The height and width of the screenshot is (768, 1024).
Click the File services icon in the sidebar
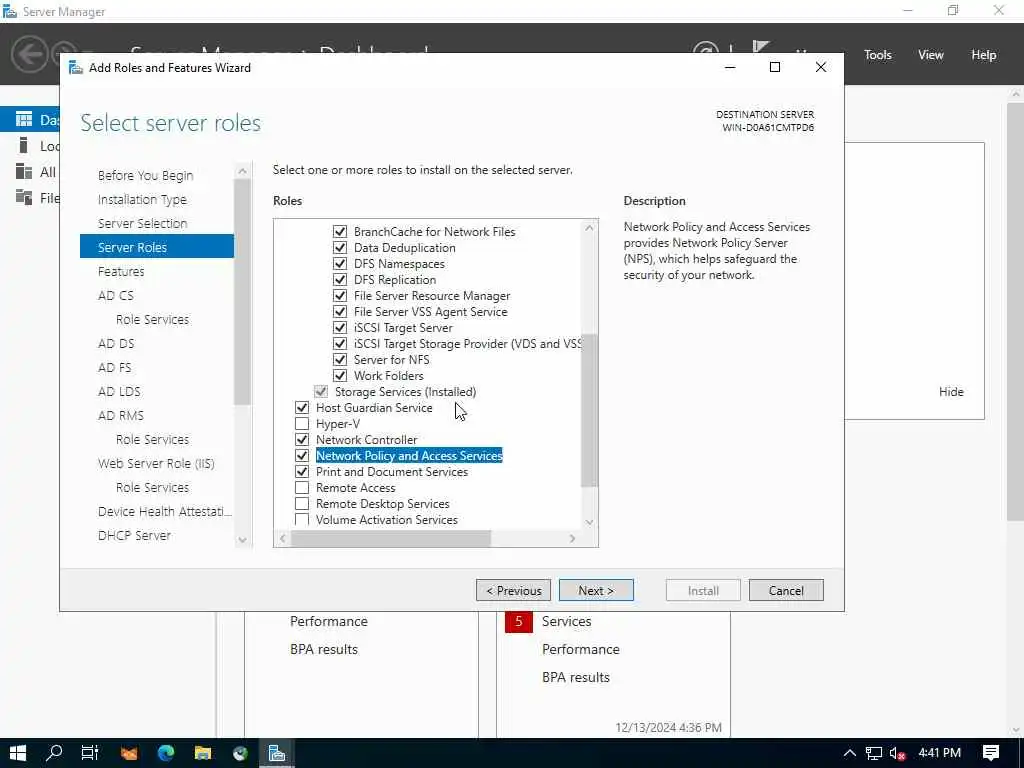click(x=24, y=197)
